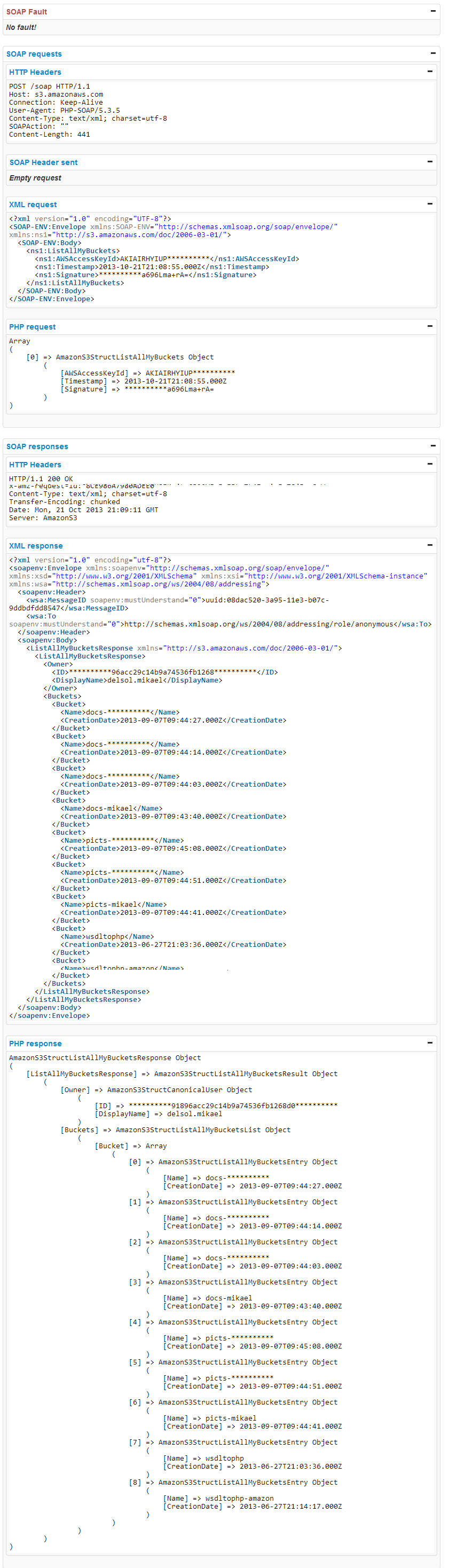Click '[Name] => docs-mikael' in PHP response

pyautogui.click(x=208, y=1298)
